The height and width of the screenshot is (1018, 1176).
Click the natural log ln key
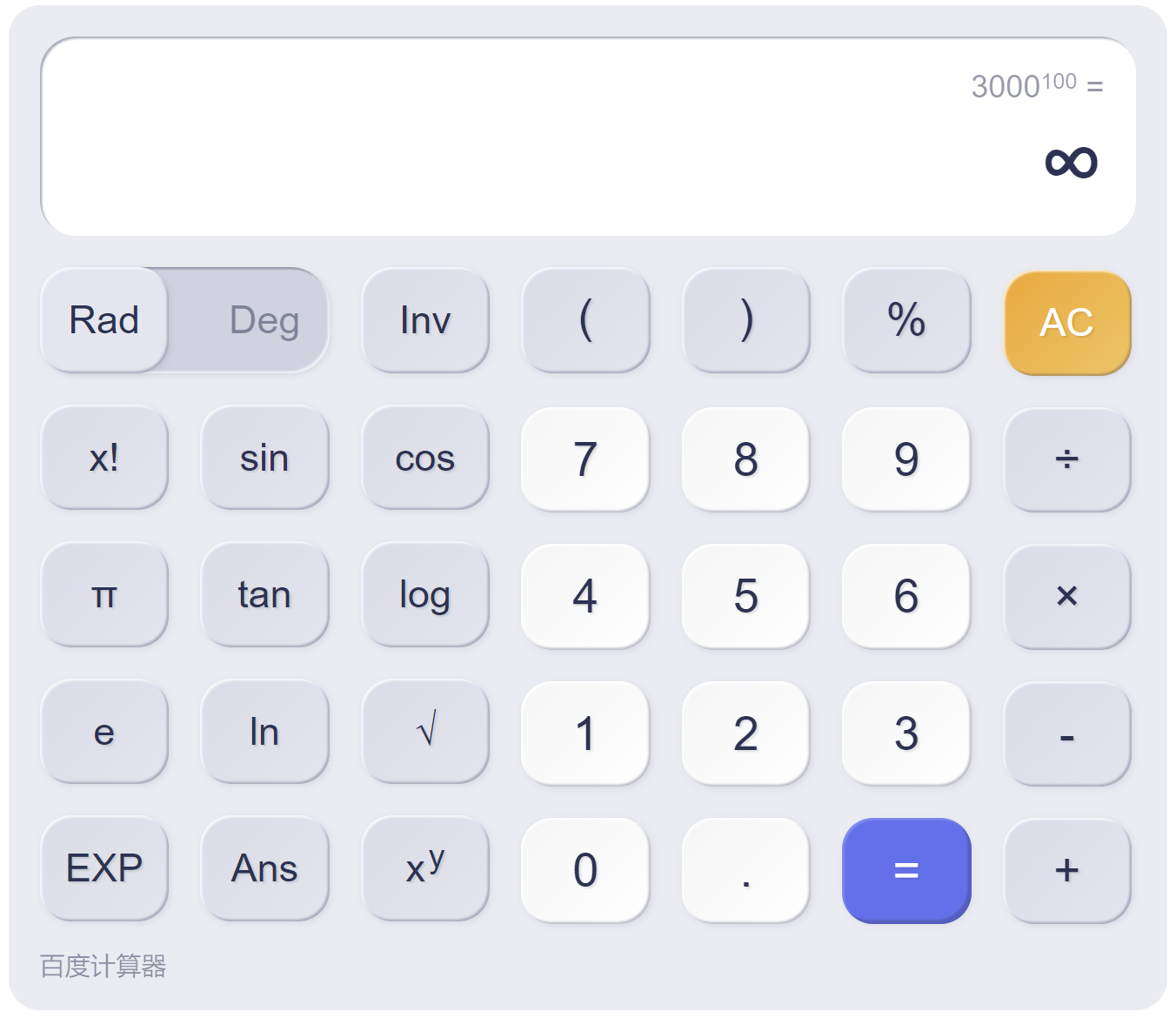264,732
